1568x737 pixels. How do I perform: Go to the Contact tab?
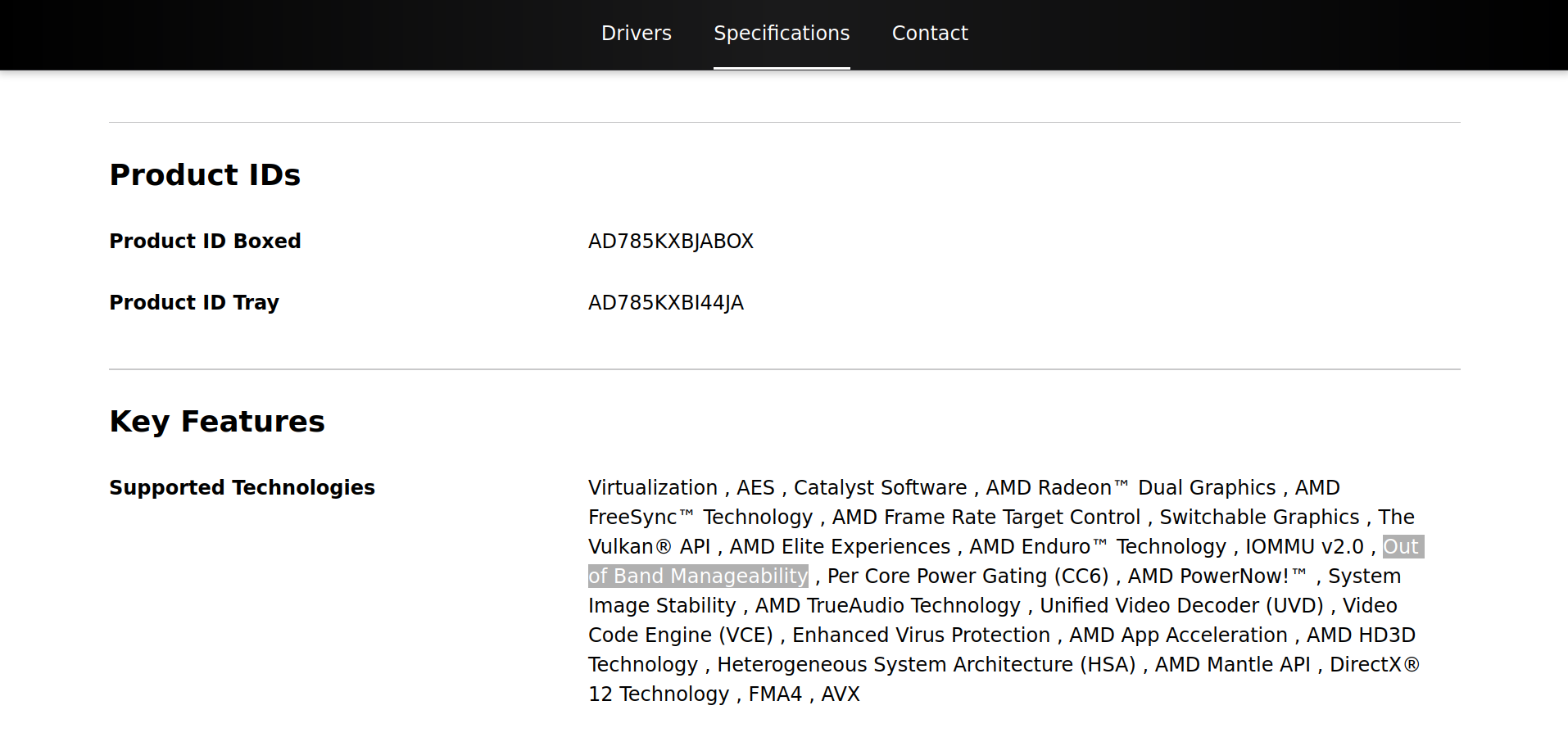coord(930,34)
